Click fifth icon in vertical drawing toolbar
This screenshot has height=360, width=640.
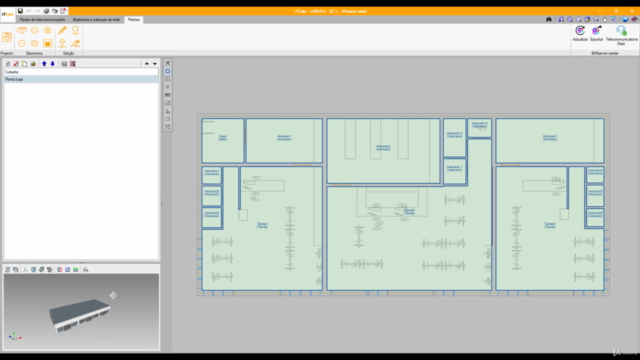pyautogui.click(x=168, y=95)
